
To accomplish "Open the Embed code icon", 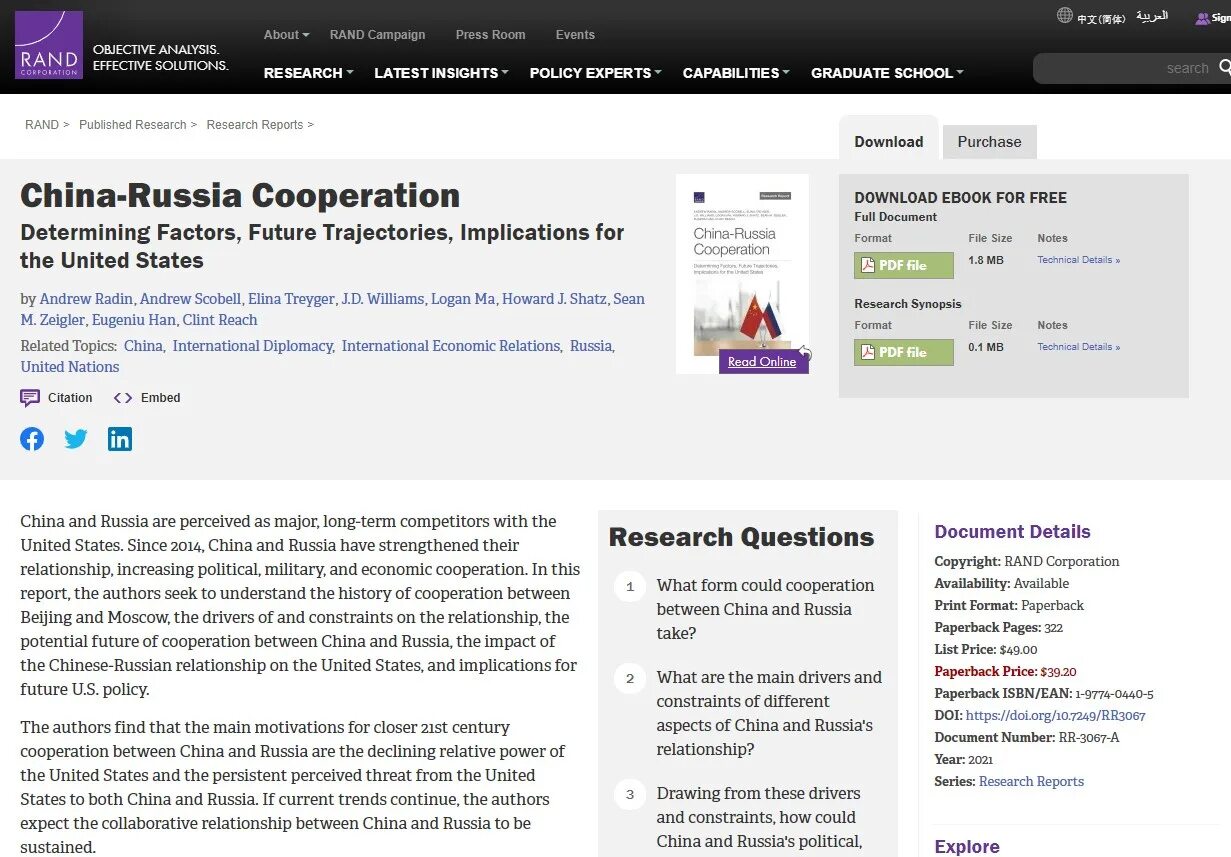I will tap(123, 398).
